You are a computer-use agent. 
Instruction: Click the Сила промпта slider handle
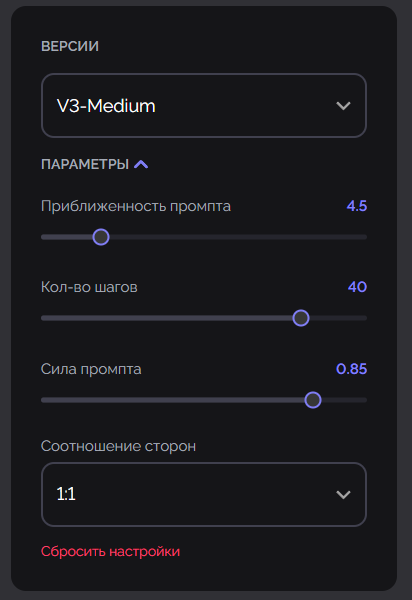click(313, 400)
